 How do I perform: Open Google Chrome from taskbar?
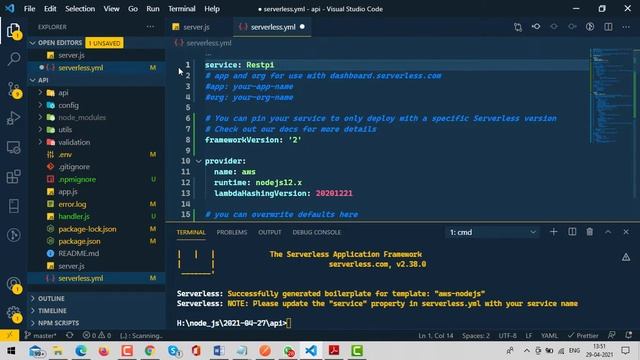[x=150, y=351]
